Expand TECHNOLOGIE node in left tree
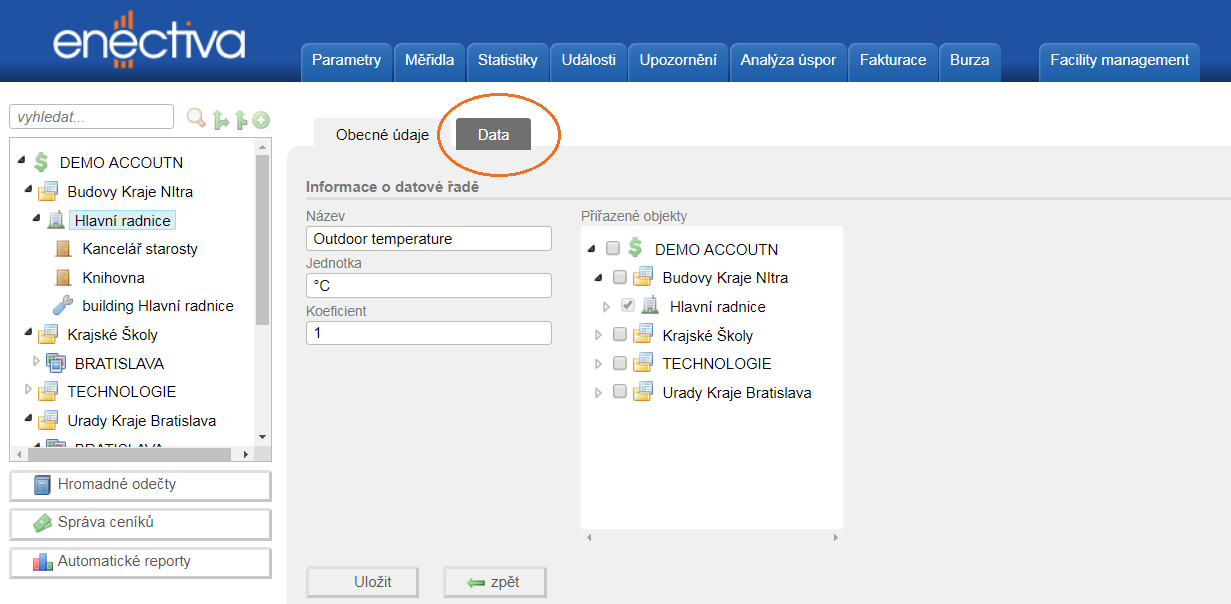This screenshot has width=1231, height=604. tap(28, 390)
